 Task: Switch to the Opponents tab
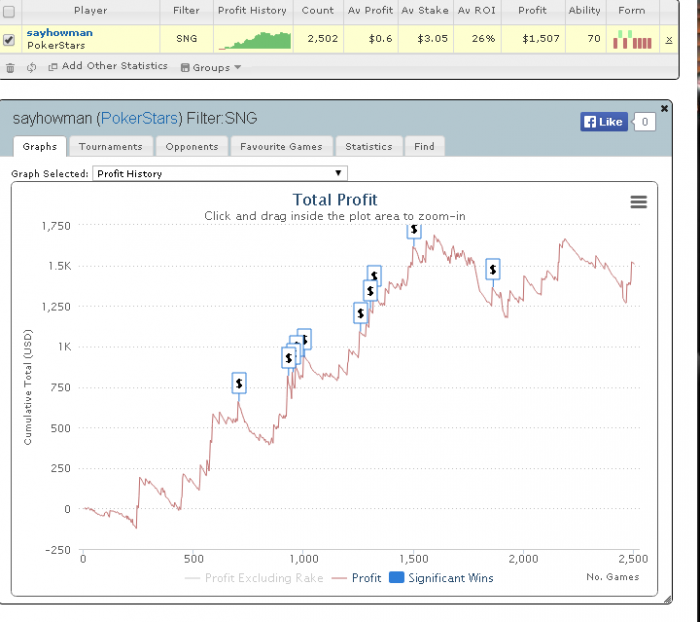[192, 146]
